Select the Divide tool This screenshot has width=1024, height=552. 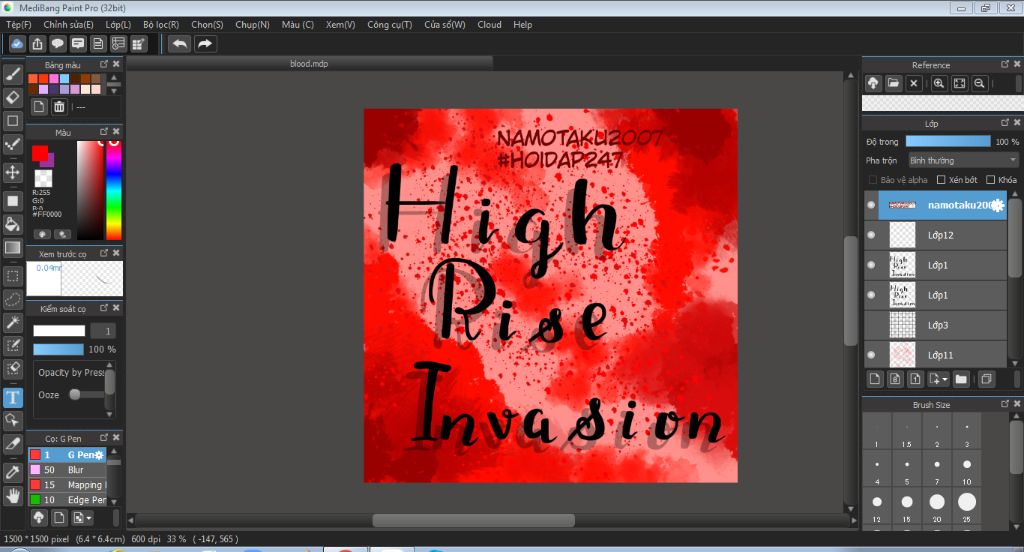[12, 444]
